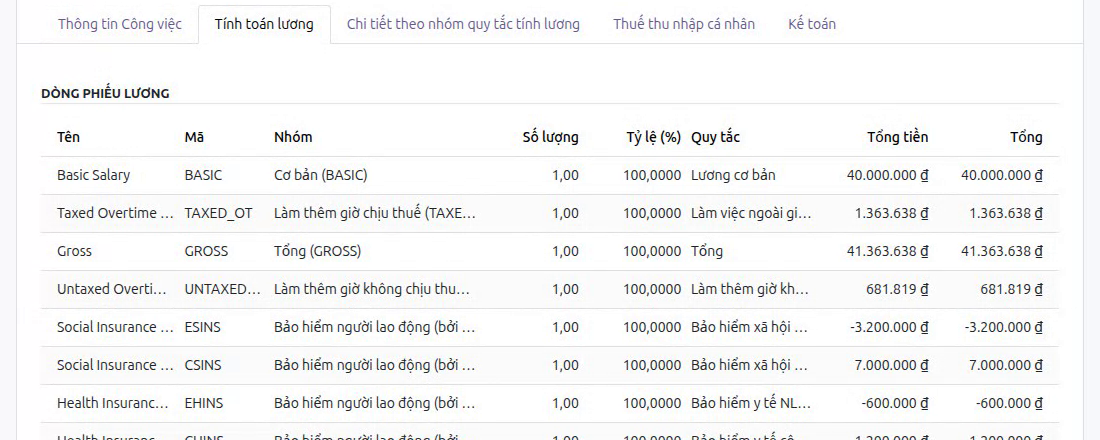The image size is (1100, 440).
Task: Click the DÒNG PHIẾU LƯƠNG section heading
Action: pos(105,93)
